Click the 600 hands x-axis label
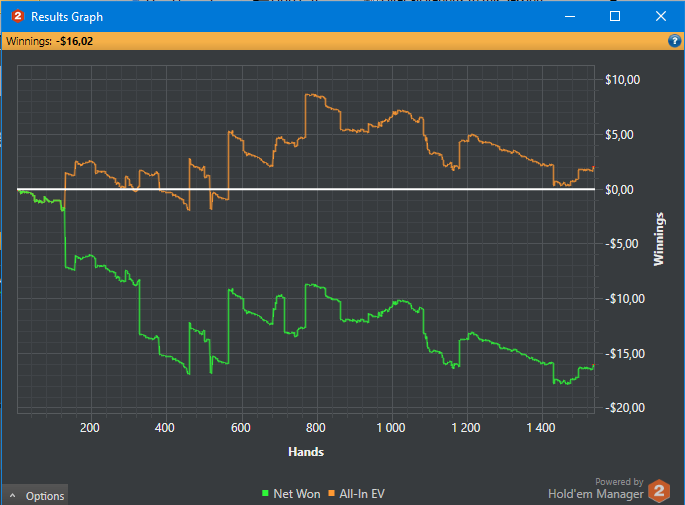Viewport: 685px width, 505px height. click(x=241, y=428)
